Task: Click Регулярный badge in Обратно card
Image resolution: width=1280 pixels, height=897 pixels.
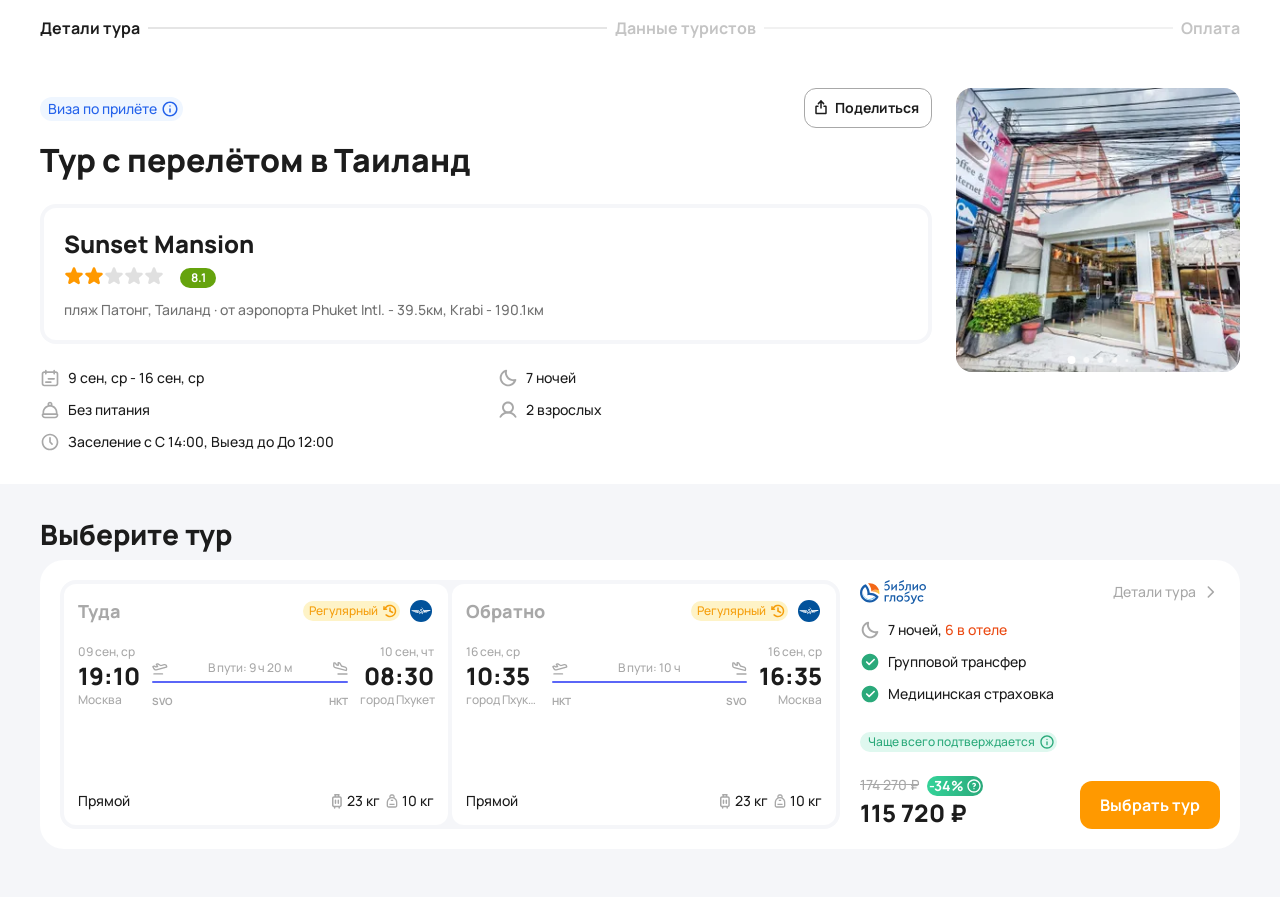Action: 739,611
